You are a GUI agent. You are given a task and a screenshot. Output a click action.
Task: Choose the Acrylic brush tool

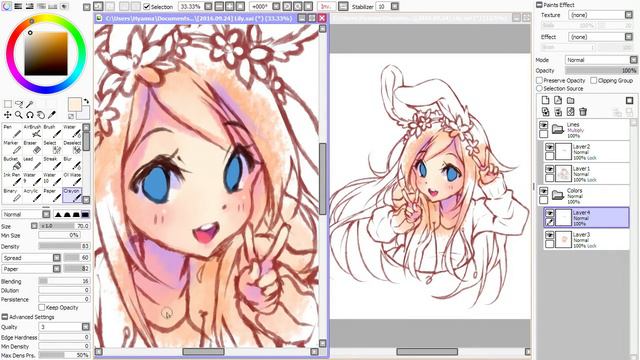coord(32,195)
